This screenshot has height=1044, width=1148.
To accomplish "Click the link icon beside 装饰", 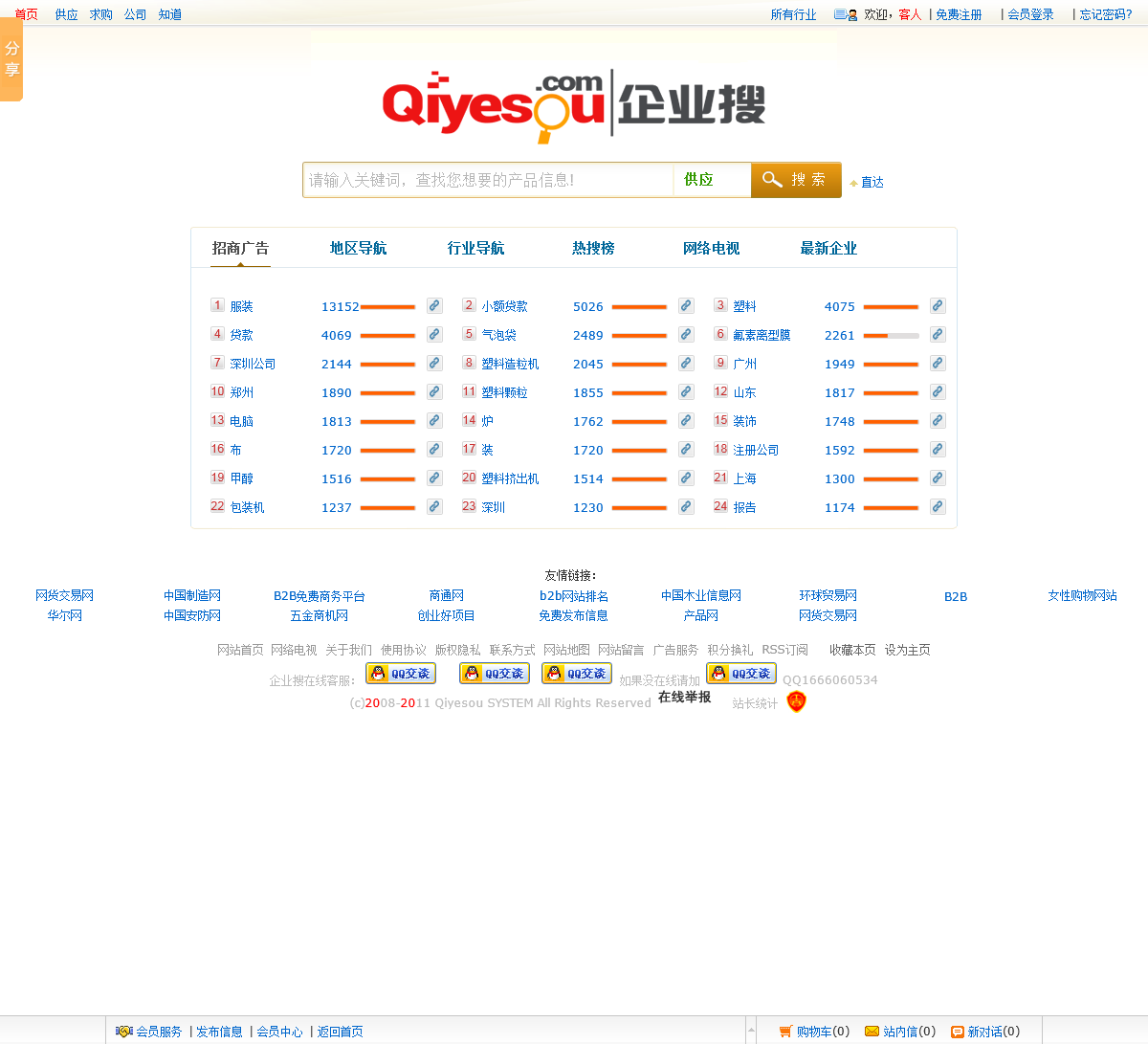I will pyautogui.click(x=938, y=421).
